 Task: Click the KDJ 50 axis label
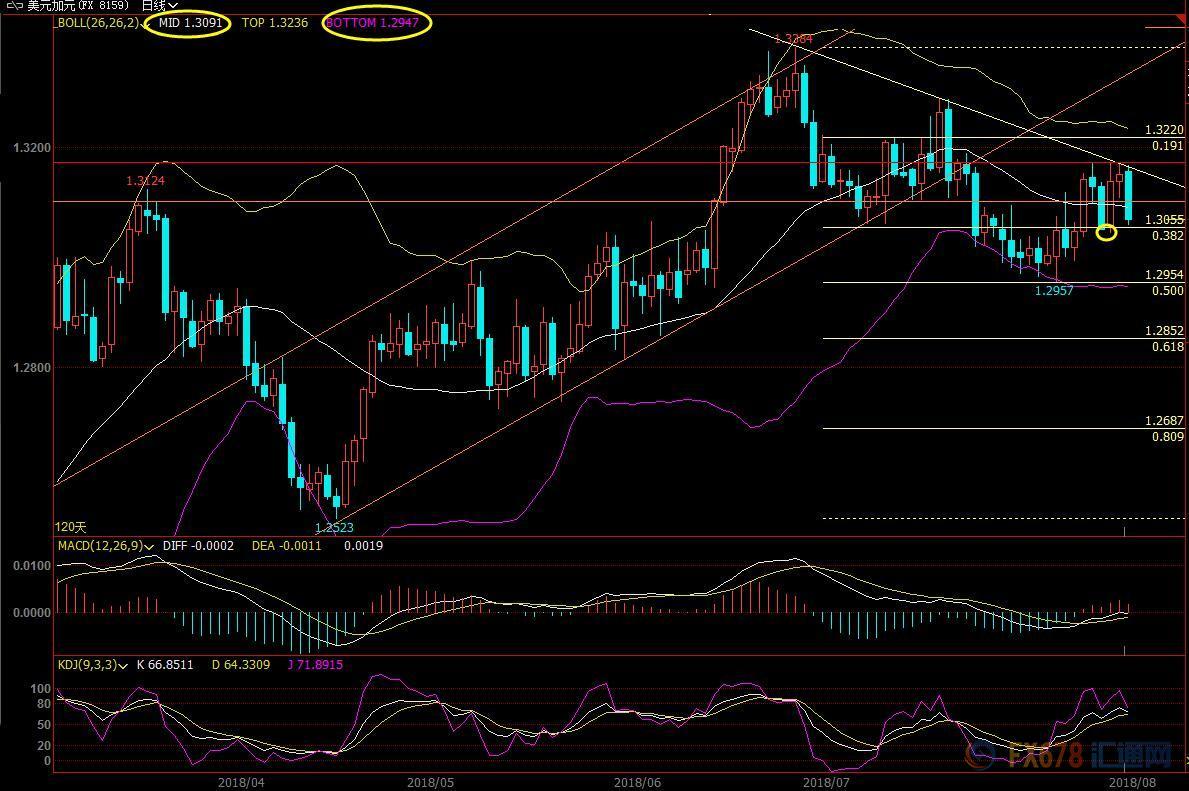point(44,725)
